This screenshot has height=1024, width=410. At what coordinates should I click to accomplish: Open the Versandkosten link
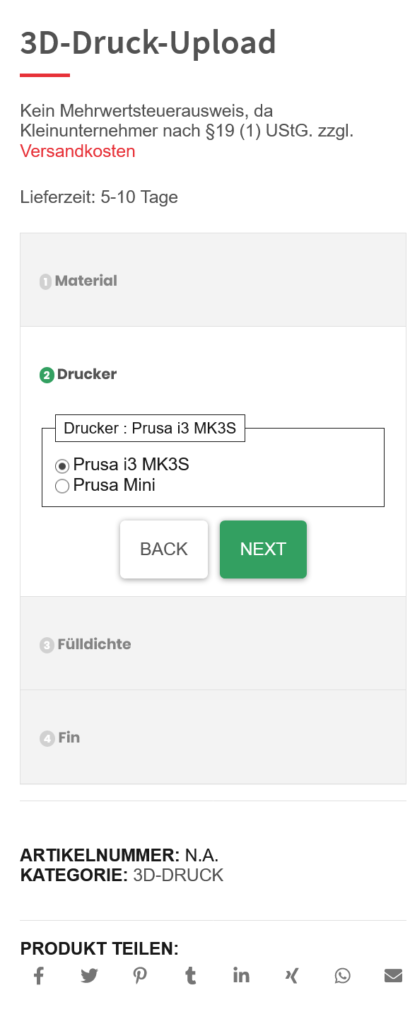pyautogui.click(x=78, y=152)
